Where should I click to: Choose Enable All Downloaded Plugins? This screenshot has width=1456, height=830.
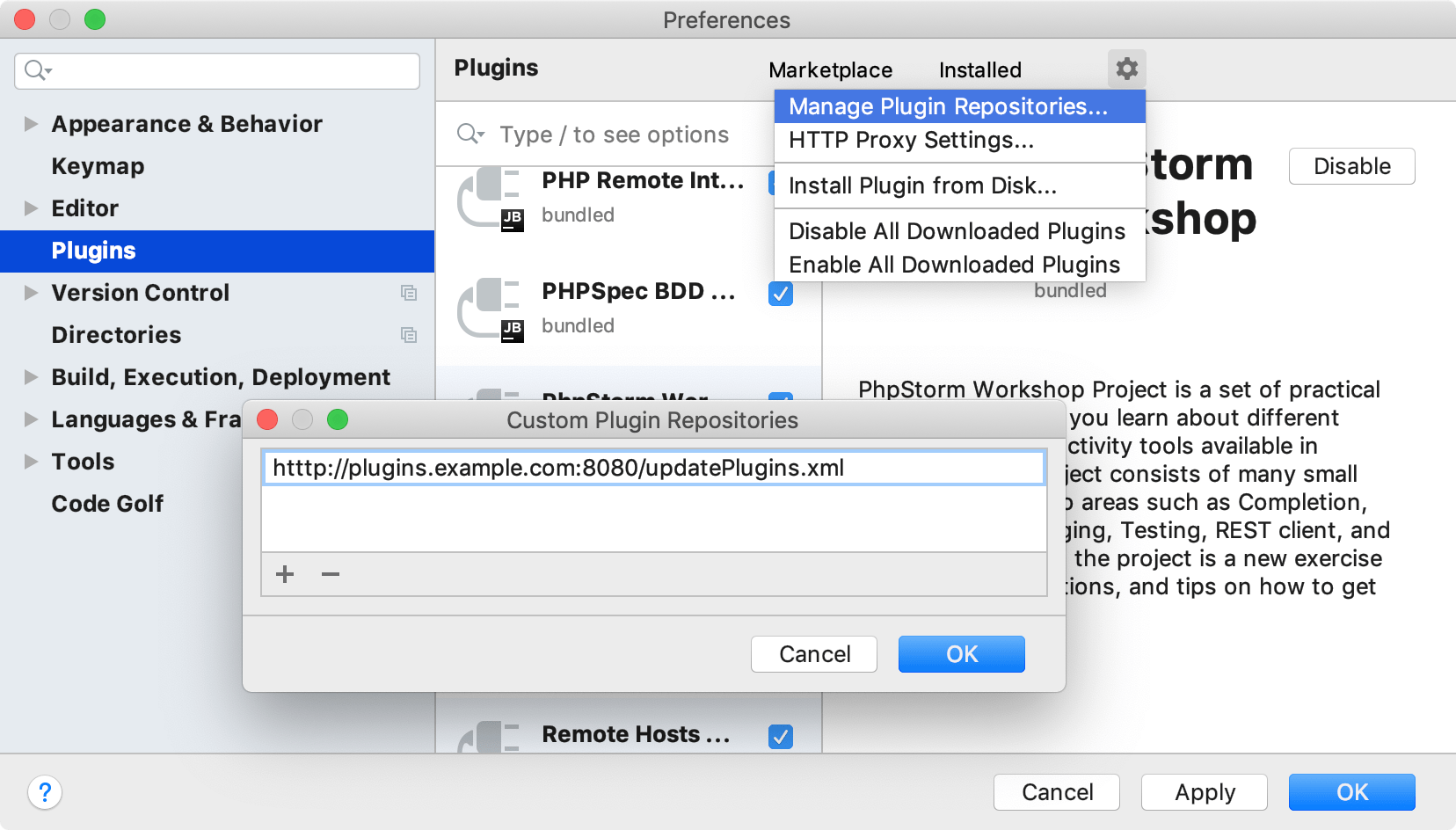959,265
